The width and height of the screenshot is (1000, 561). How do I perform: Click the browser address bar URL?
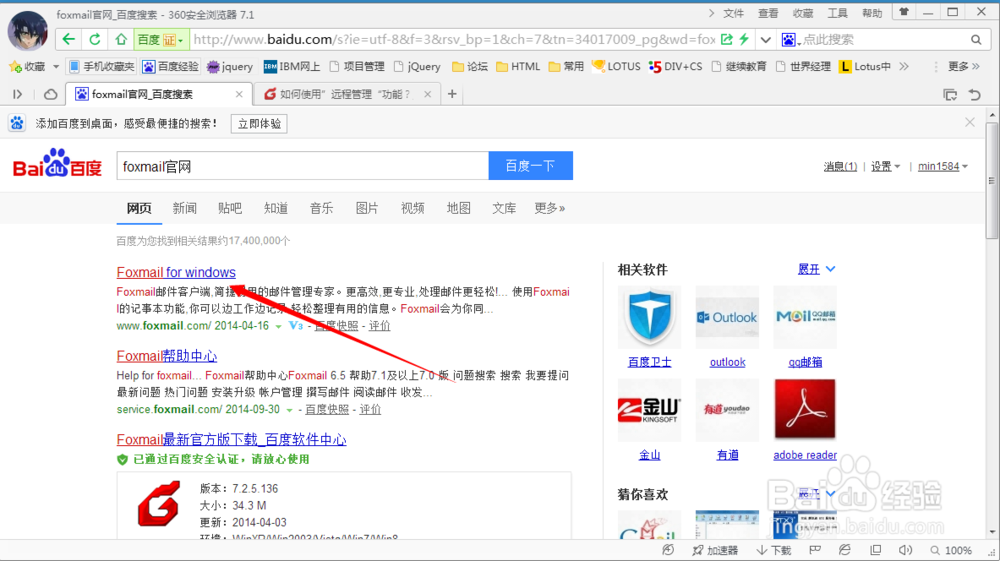point(453,40)
